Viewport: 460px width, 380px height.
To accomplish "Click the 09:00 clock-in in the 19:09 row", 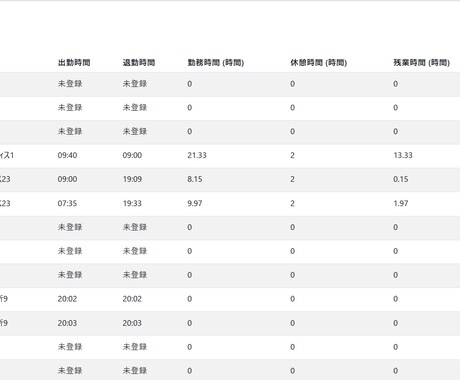I will pos(67,179).
